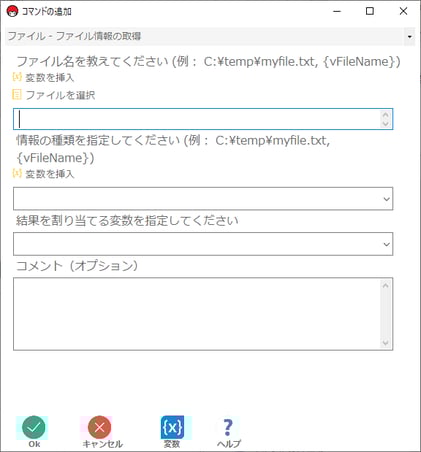The height and width of the screenshot is (452, 421).
Task: Click the ファイルを選択 document icon
Action: pos(17,95)
